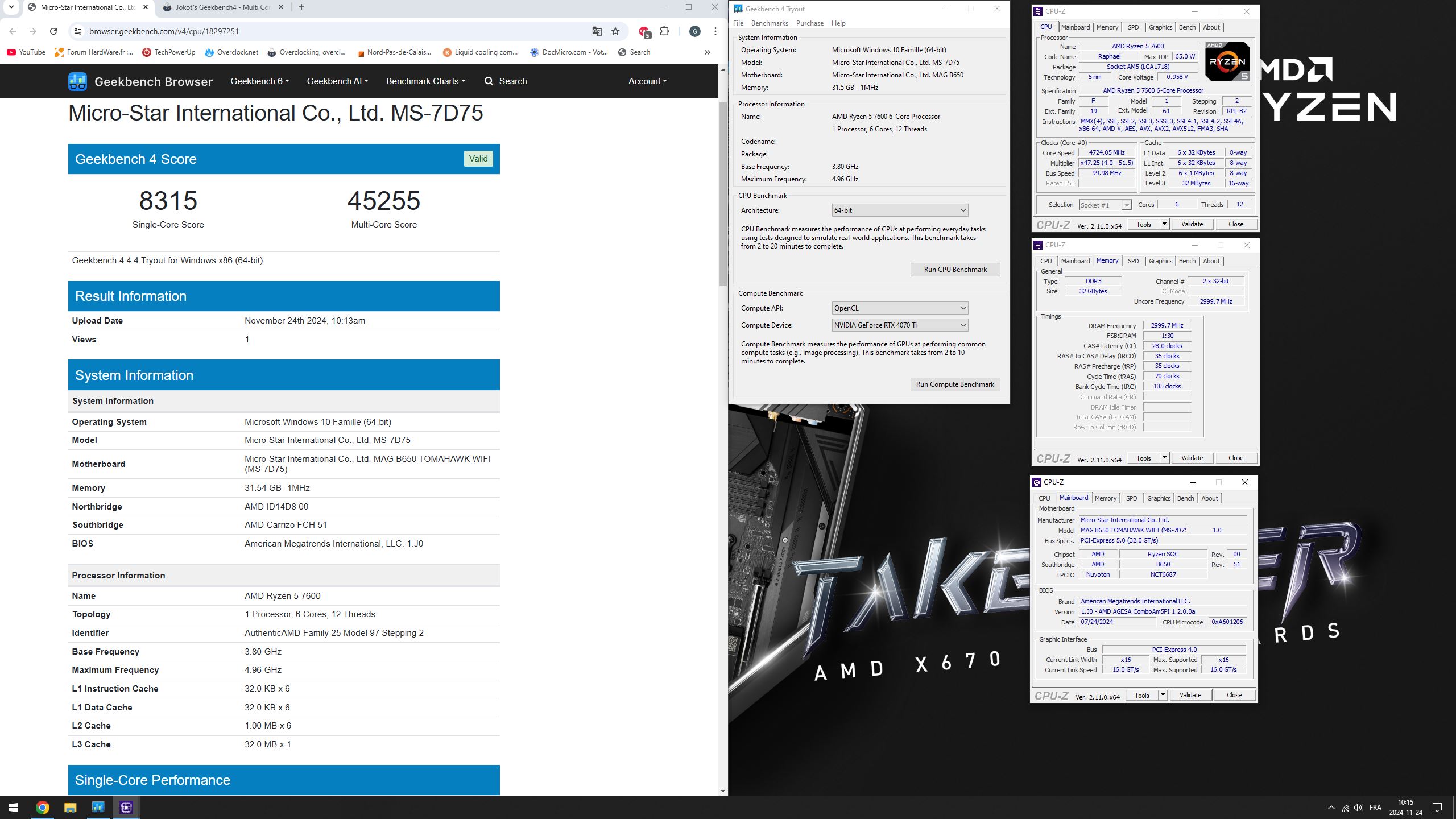The width and height of the screenshot is (1456, 819).
Task: Click Validate in the top CPU-Z window
Action: (x=1192, y=224)
